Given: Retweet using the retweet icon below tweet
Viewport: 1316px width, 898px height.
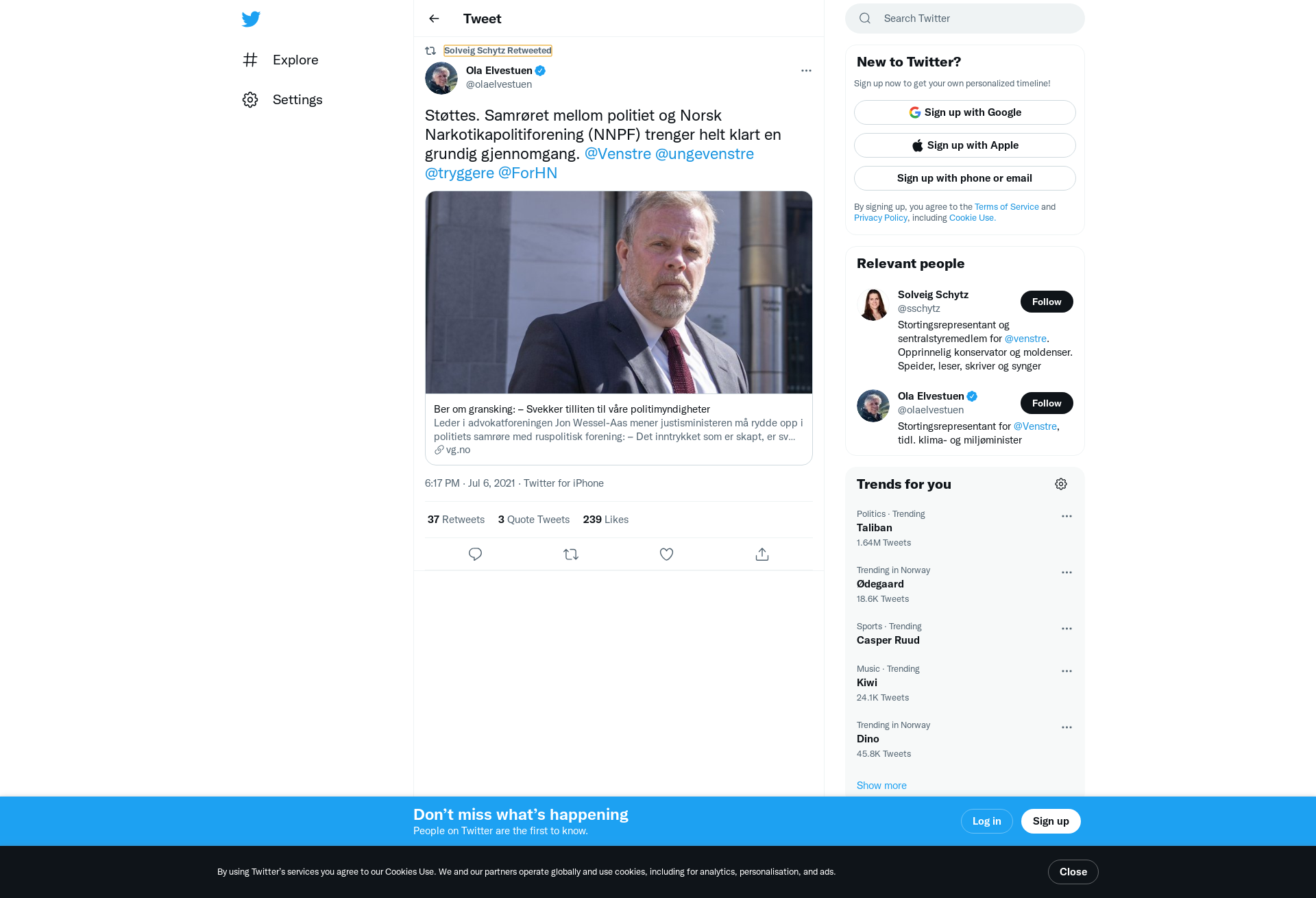Looking at the screenshot, I should [571, 554].
